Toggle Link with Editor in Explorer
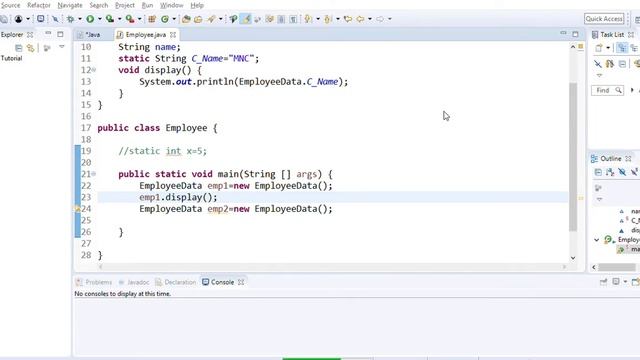The image size is (640, 360). coord(31,48)
